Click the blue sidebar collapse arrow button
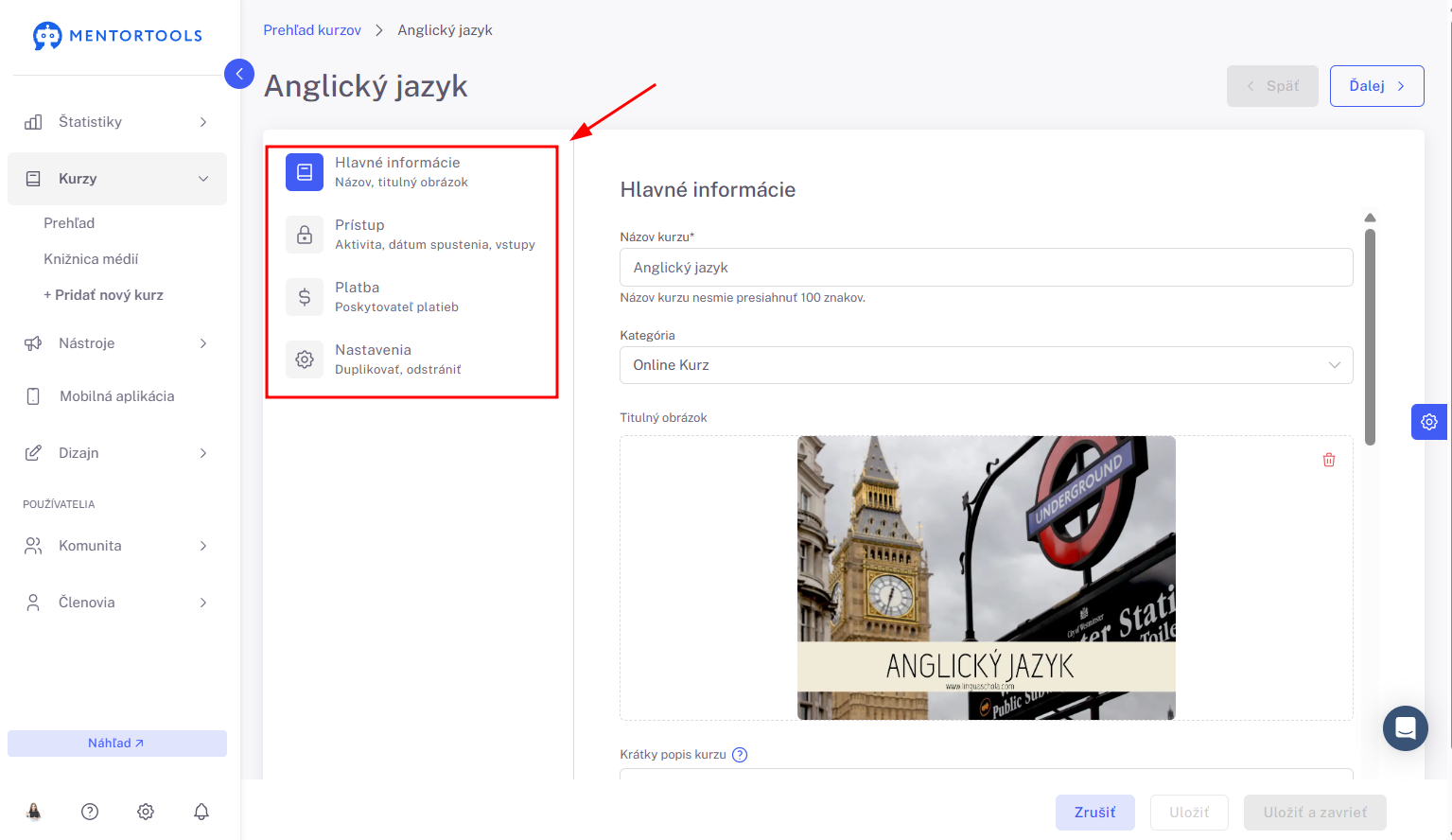This screenshot has height=840, width=1452. [x=239, y=74]
